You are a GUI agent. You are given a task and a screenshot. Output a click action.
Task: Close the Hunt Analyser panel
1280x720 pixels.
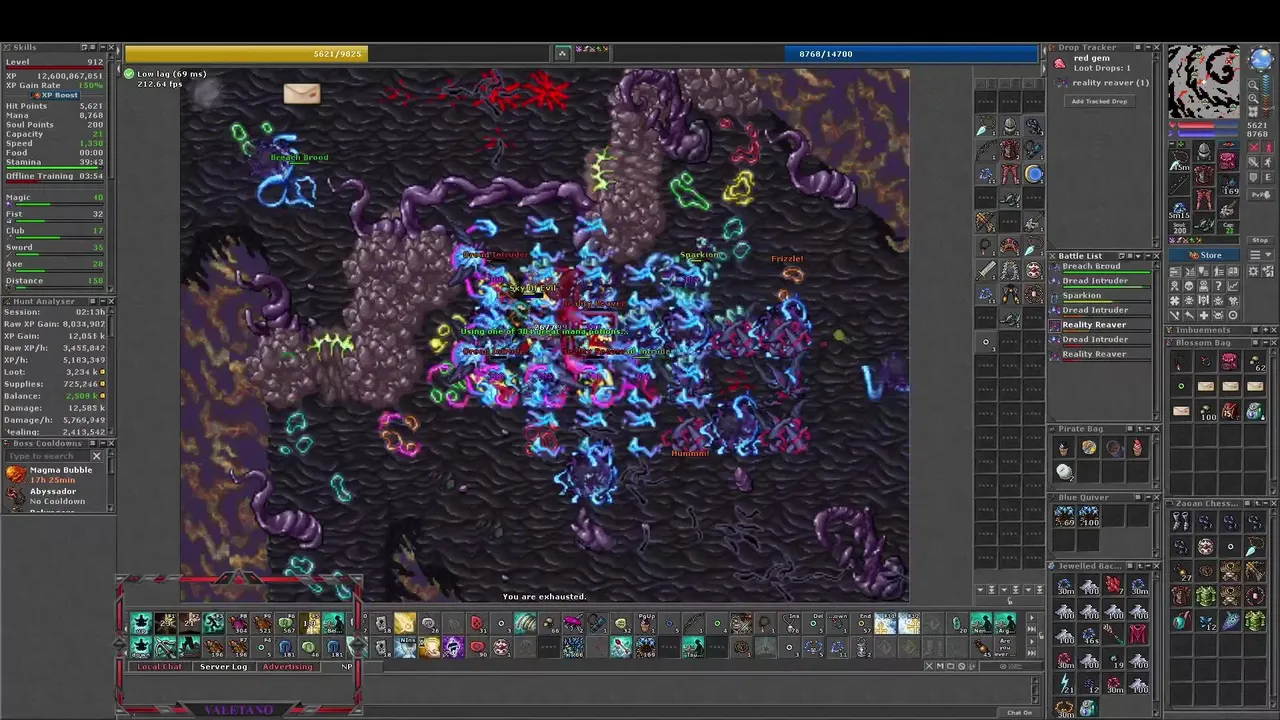111,301
